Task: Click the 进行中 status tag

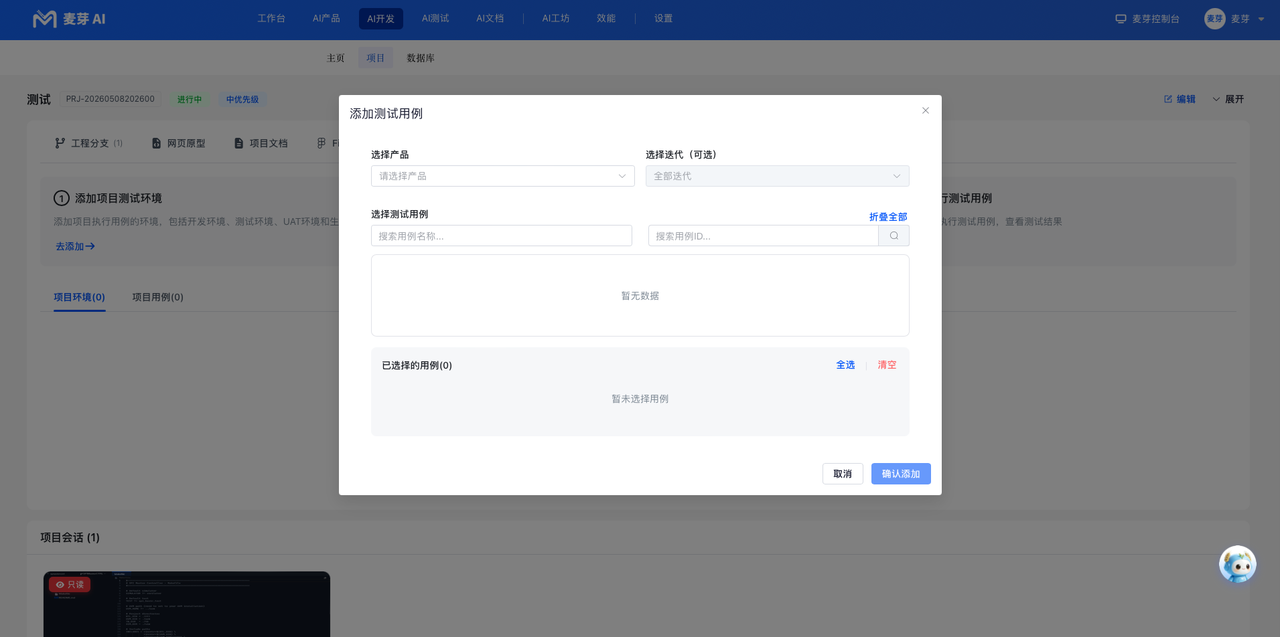Action: (189, 99)
